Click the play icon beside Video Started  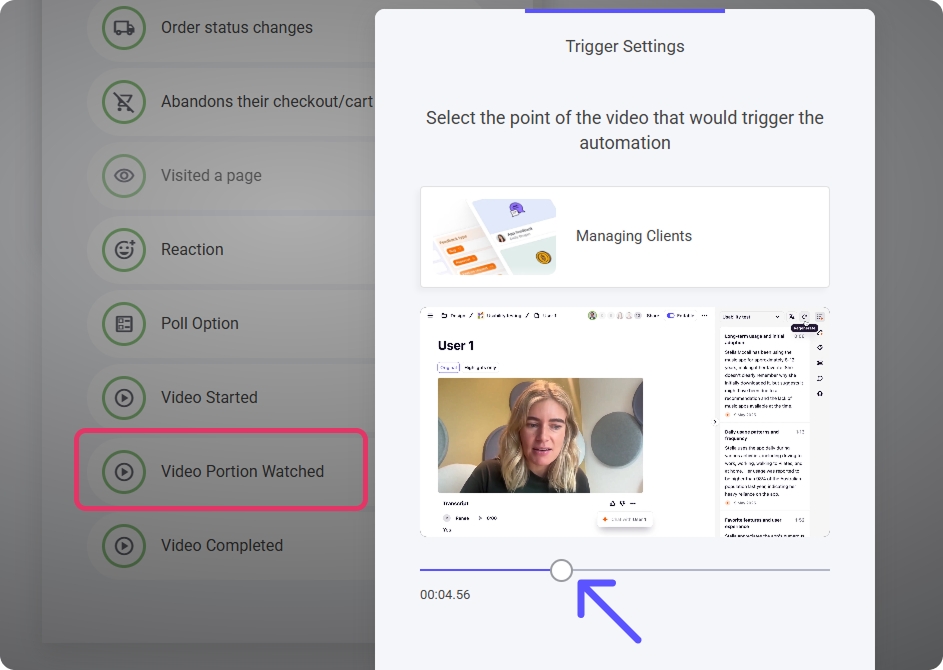(x=124, y=398)
